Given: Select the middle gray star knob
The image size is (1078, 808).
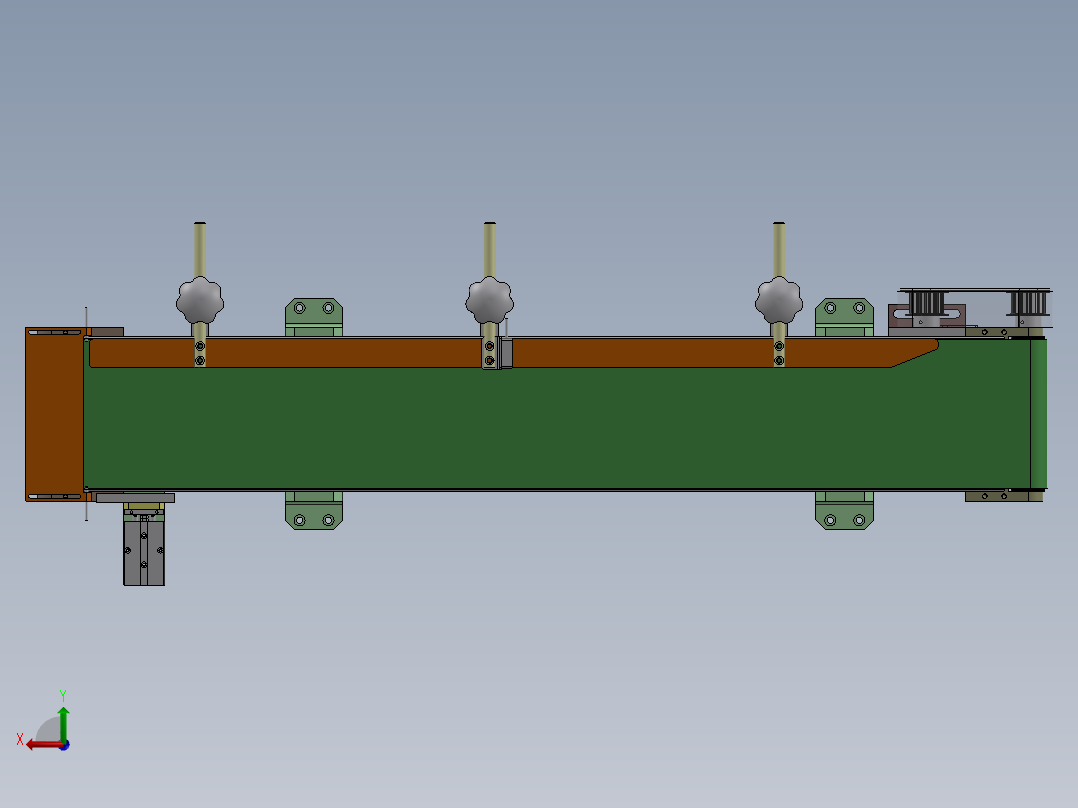Looking at the screenshot, I should pos(490,301).
